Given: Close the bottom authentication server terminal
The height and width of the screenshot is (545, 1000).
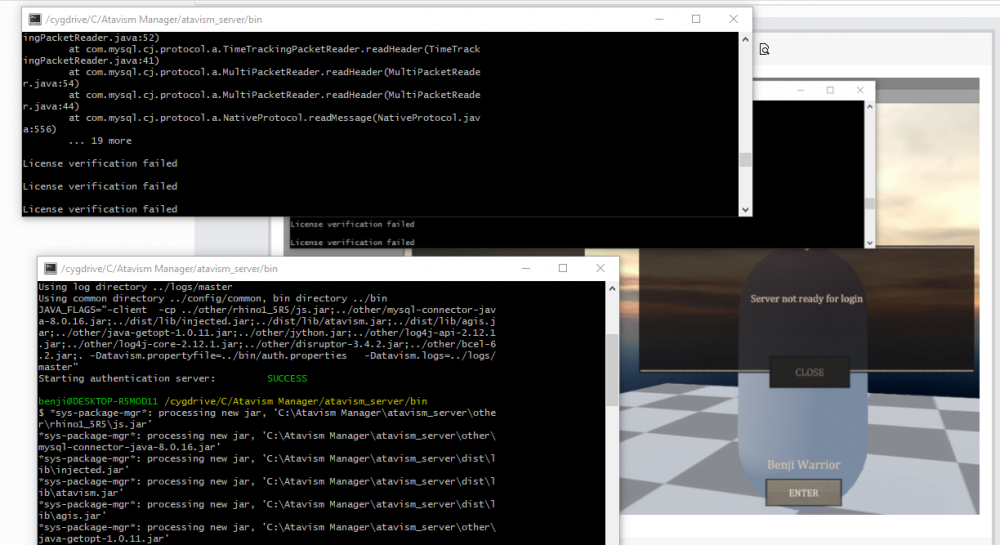Looking at the screenshot, I should click(599, 269).
